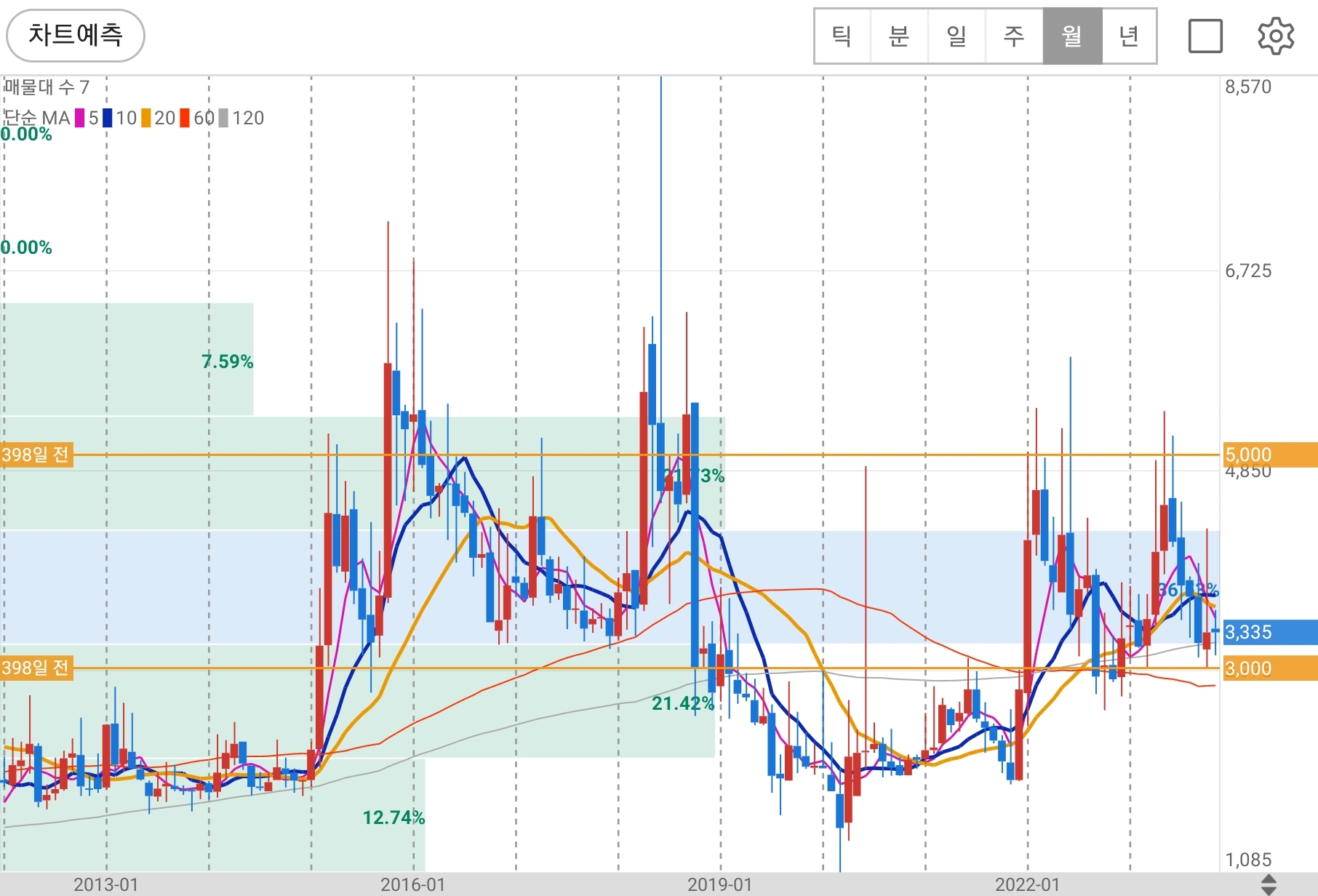The width and height of the screenshot is (1318, 896).
Task: Select the 5,000 orange price line label
Action: click(1270, 455)
